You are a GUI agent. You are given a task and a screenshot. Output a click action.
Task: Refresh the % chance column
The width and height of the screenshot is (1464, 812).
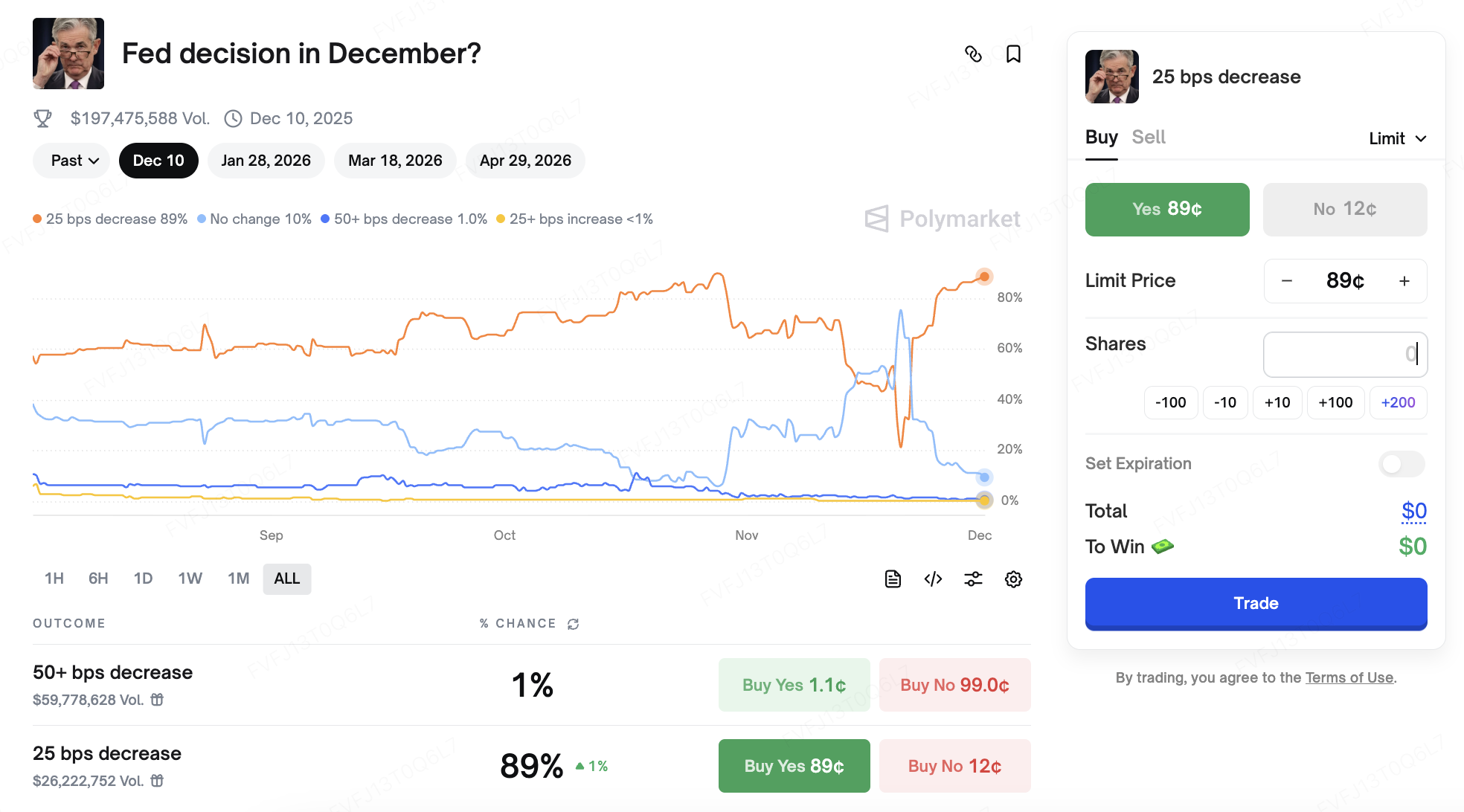(573, 624)
